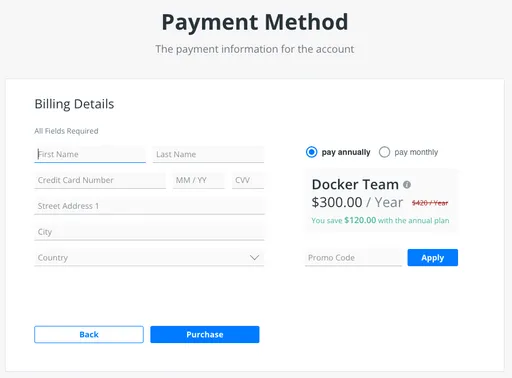512x378 pixels.
Task: Open the Country dropdown
Action: pos(149,257)
